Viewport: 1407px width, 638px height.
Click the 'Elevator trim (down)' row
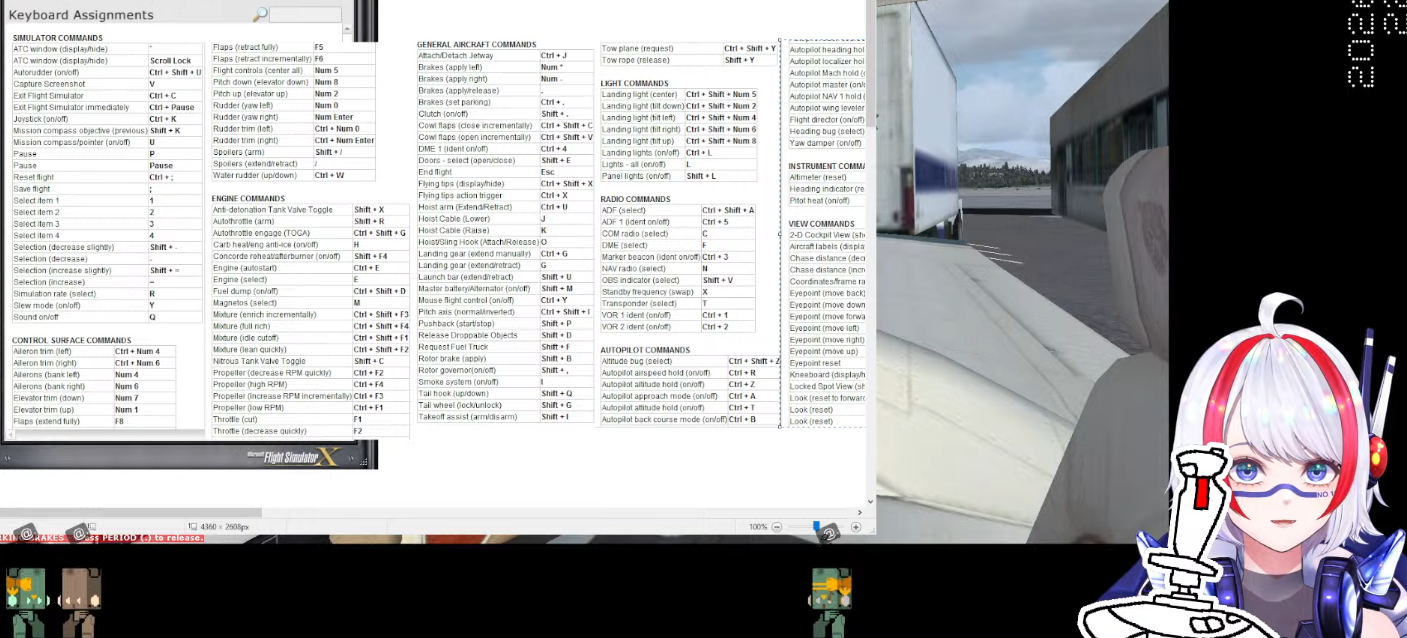point(94,398)
